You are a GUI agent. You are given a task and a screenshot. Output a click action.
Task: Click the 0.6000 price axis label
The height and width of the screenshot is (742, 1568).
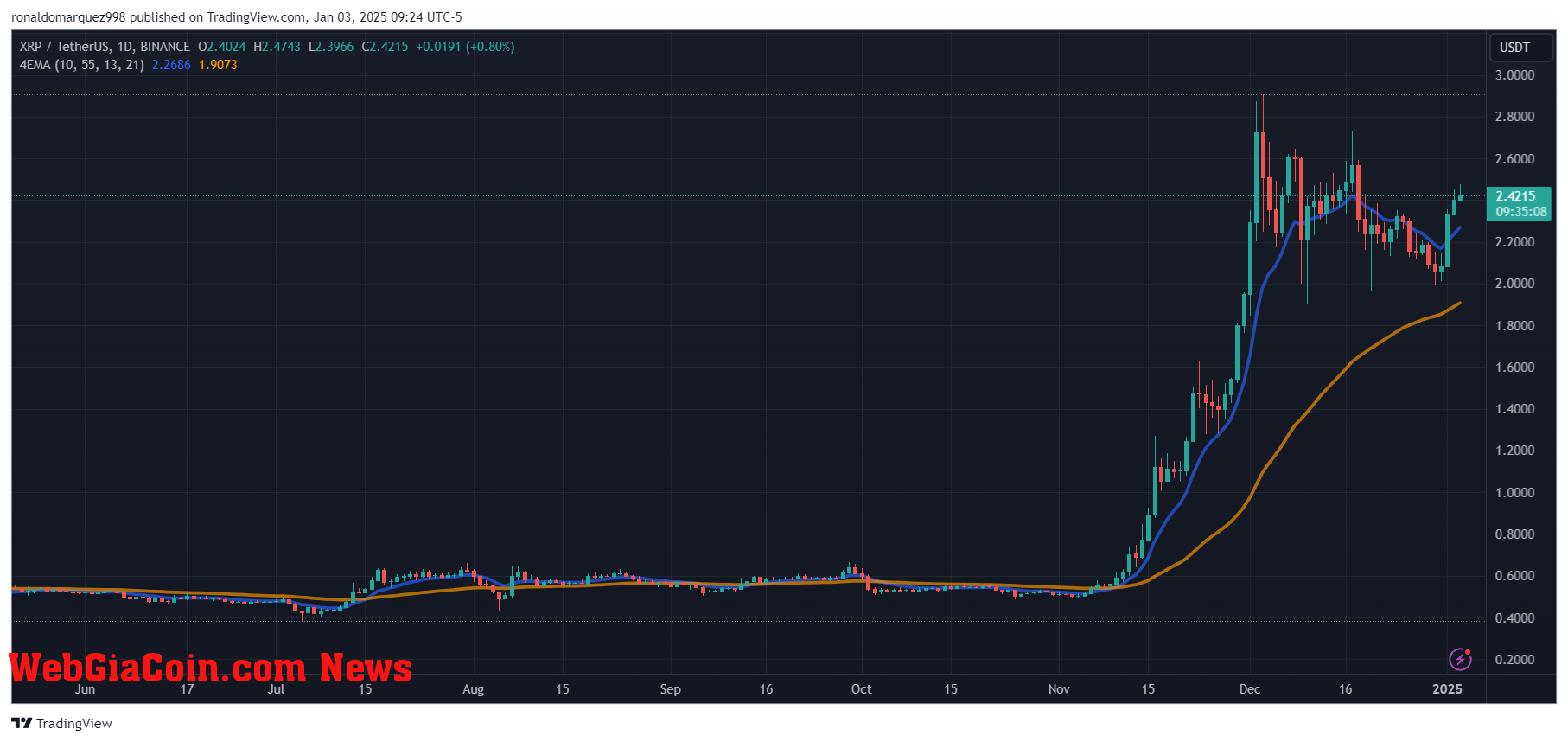1514,576
